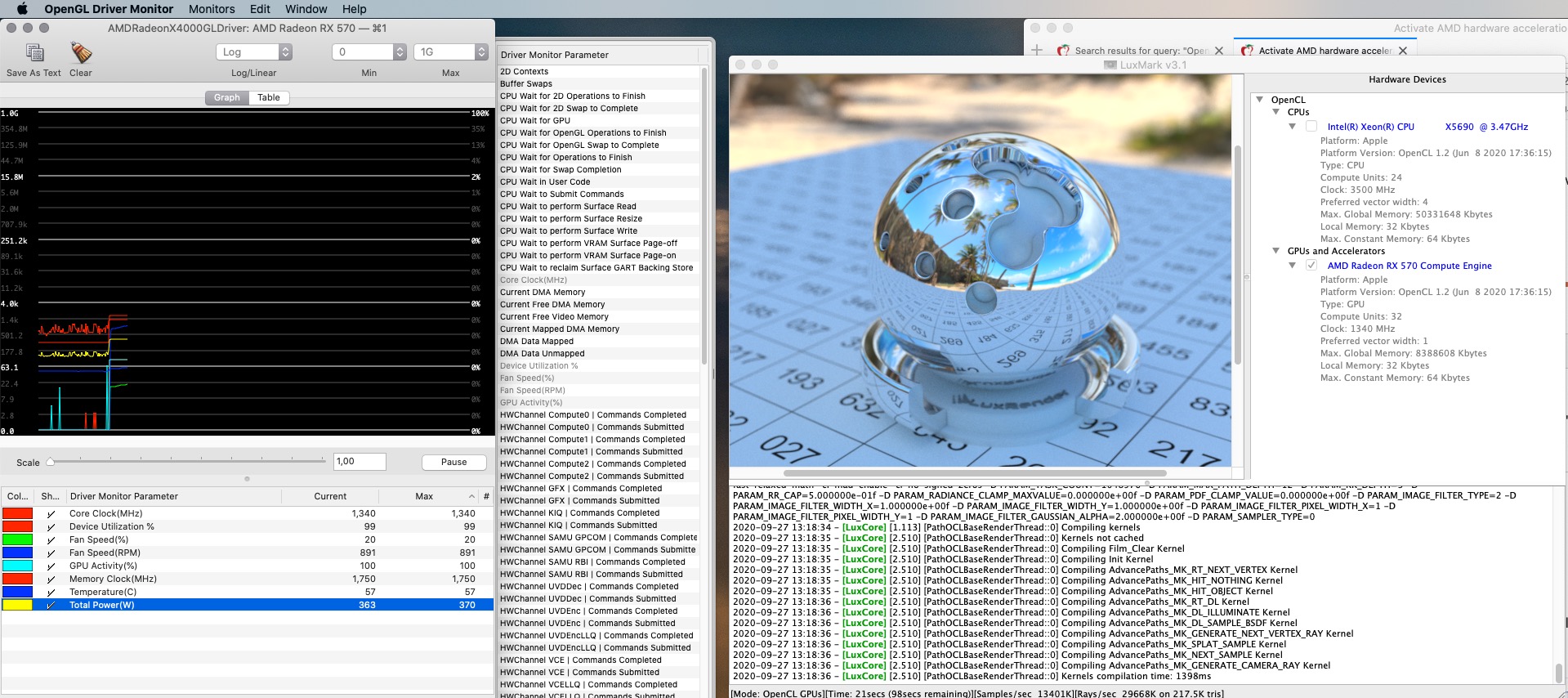Open blue color swatch for Temperature(C)
The image size is (1568, 698).
(x=17, y=592)
